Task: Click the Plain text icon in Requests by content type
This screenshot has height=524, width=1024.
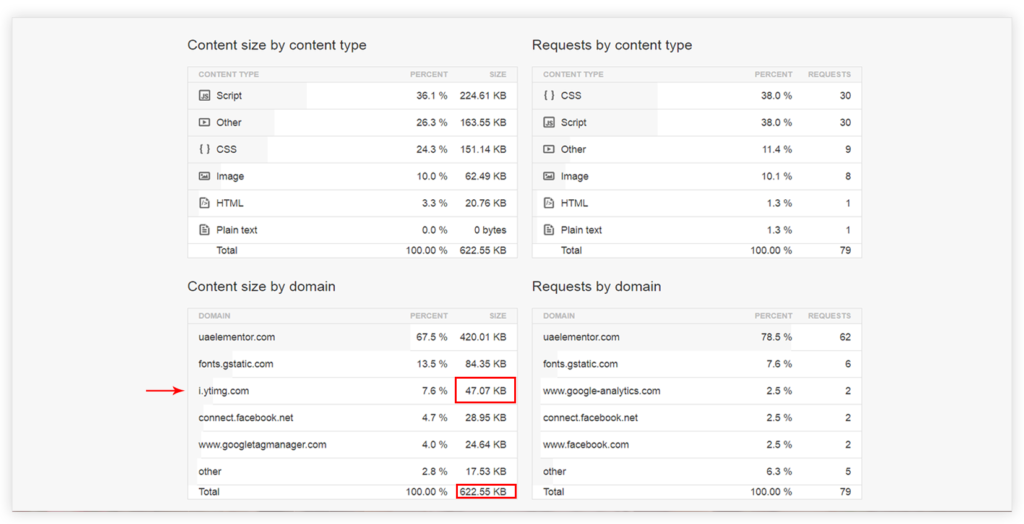Action: 548,230
